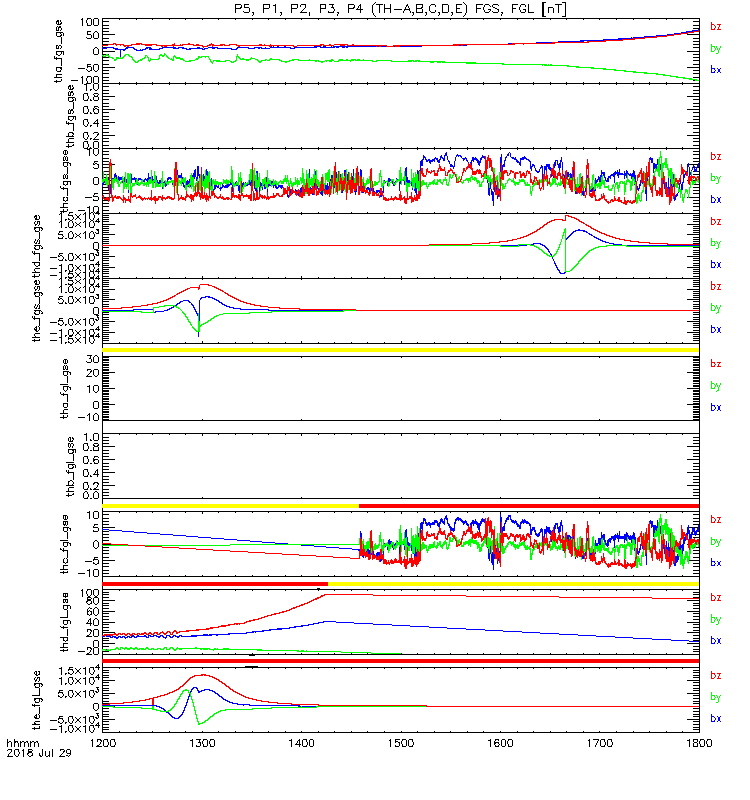Click the 1600 time tick label

tap(500, 743)
